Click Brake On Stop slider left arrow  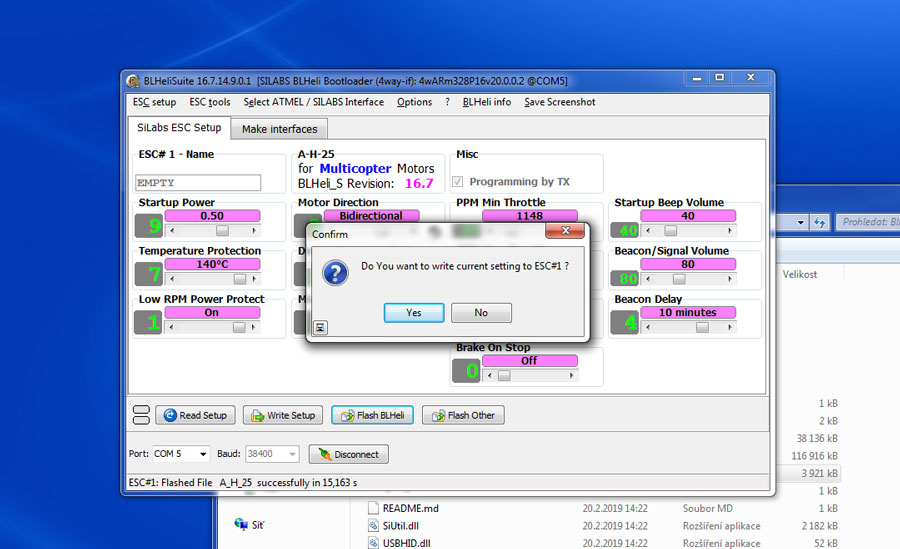(x=490, y=376)
